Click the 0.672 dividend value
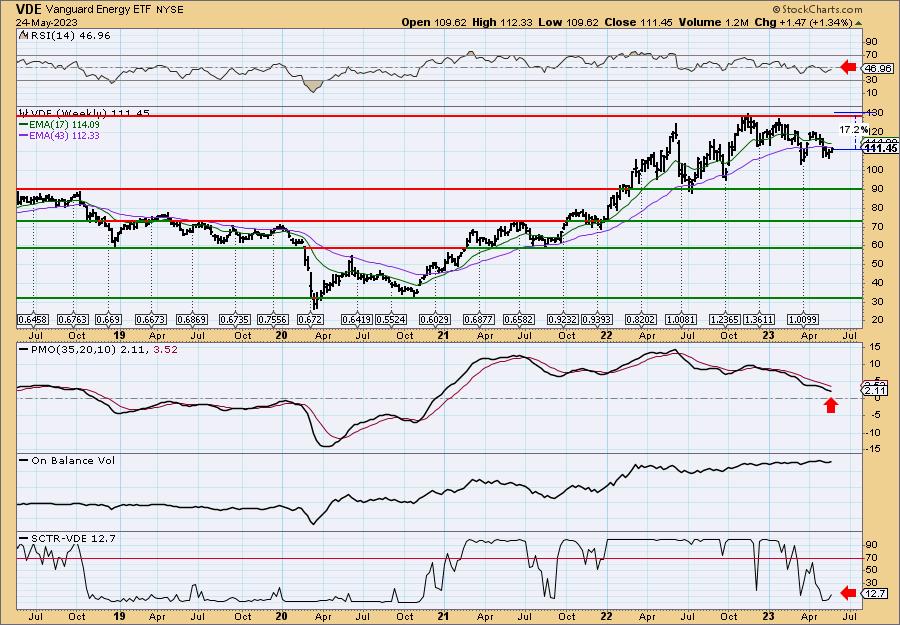 coord(310,319)
